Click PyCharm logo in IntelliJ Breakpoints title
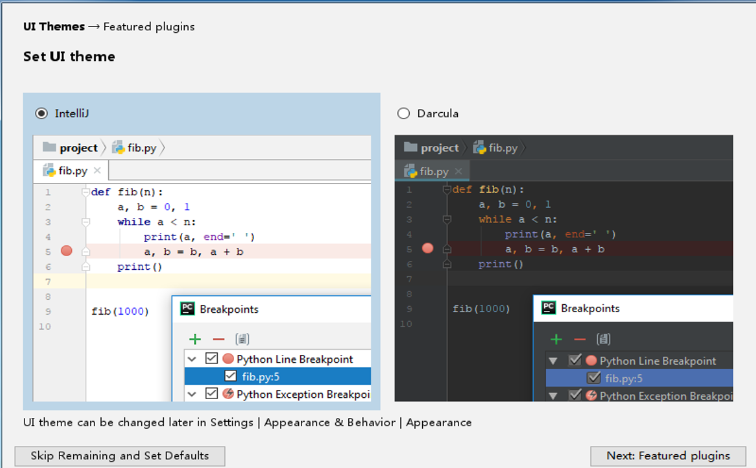Image resolution: width=756 pixels, height=468 pixels. point(187,308)
